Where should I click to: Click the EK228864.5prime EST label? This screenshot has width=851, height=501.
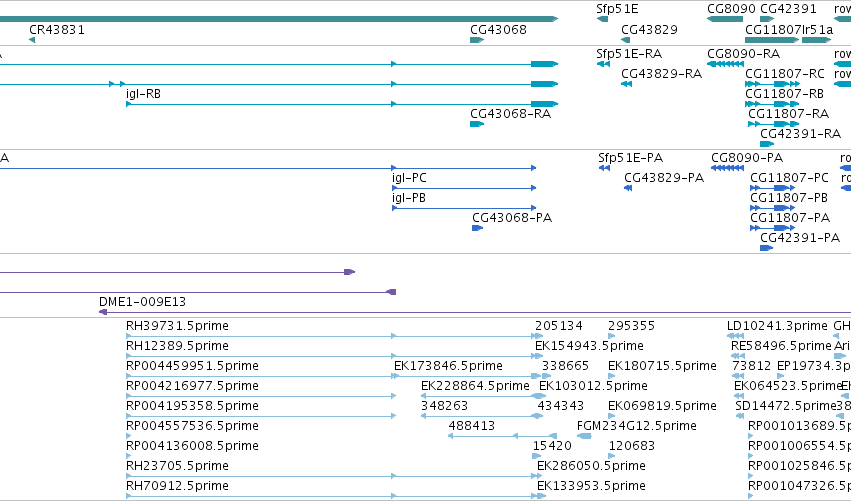click(475, 386)
